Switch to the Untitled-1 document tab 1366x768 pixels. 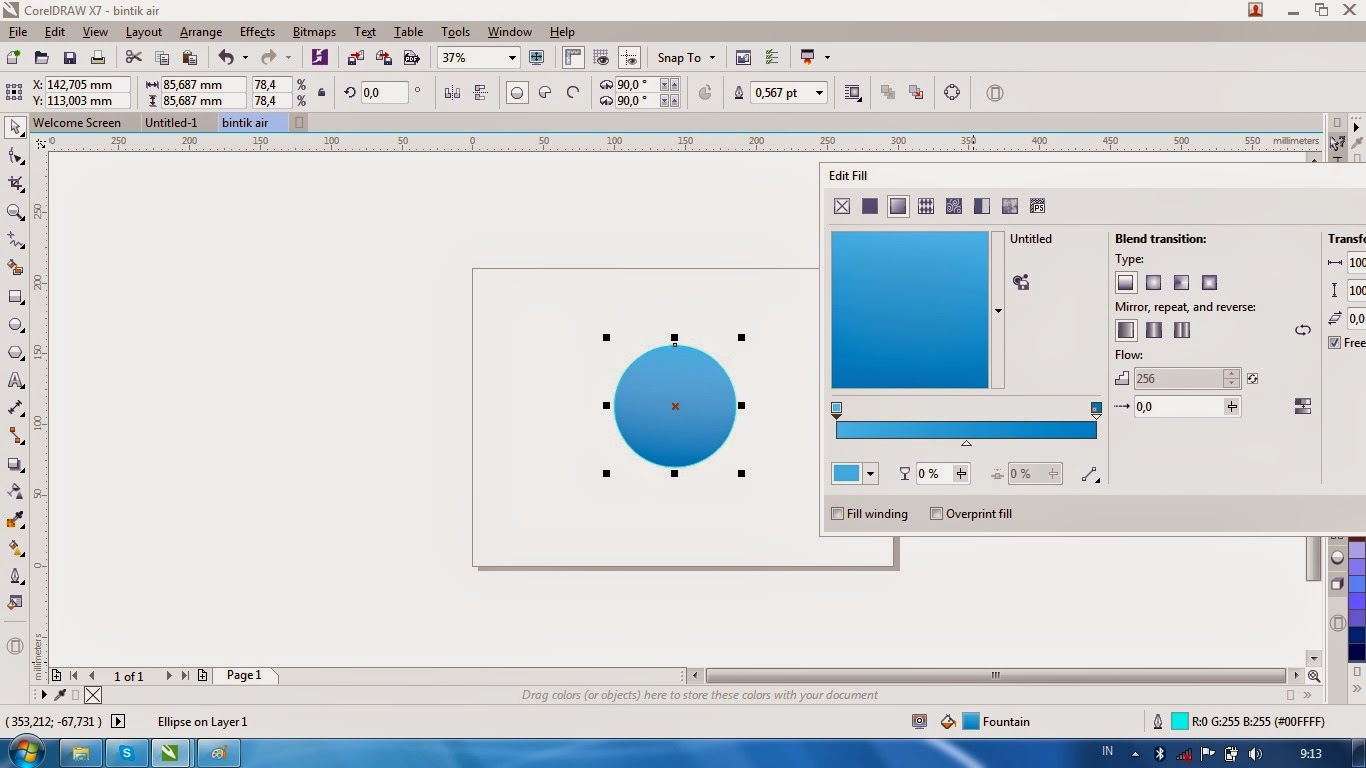coord(170,122)
